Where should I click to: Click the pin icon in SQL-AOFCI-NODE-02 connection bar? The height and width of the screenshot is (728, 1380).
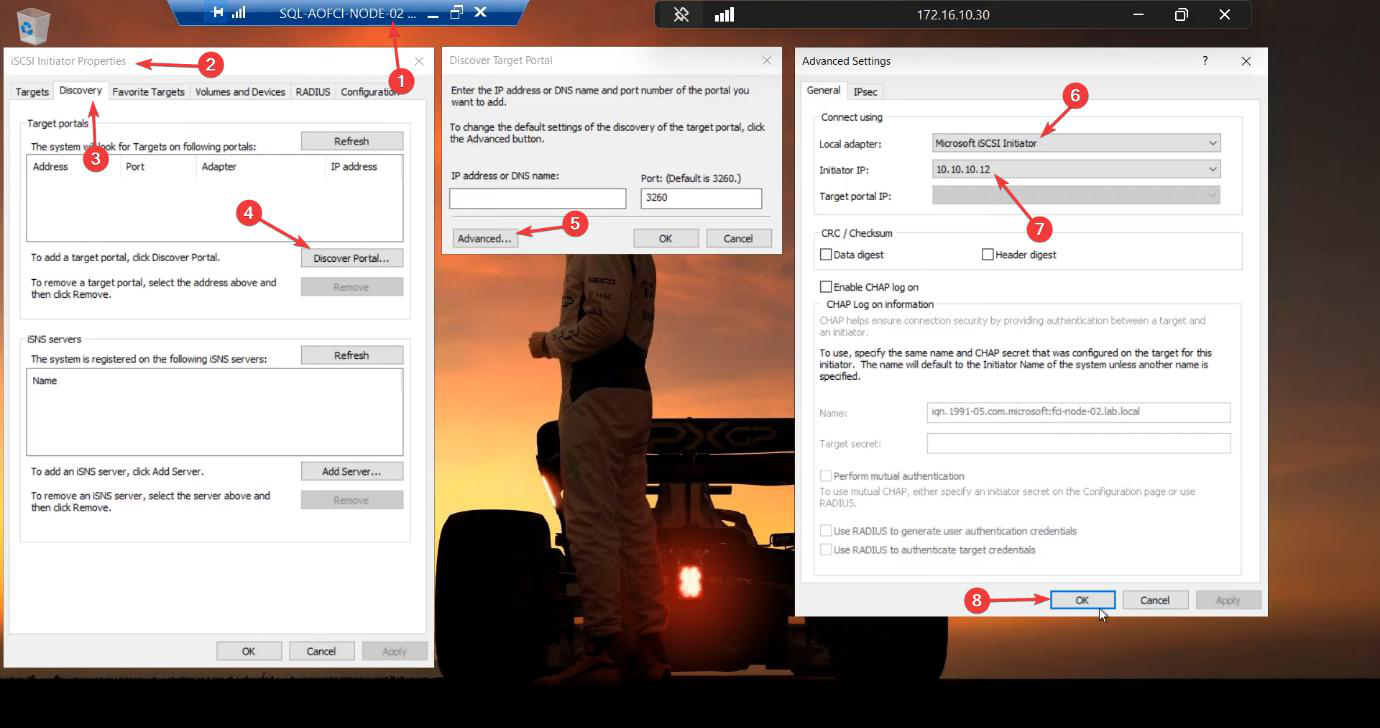[217, 13]
